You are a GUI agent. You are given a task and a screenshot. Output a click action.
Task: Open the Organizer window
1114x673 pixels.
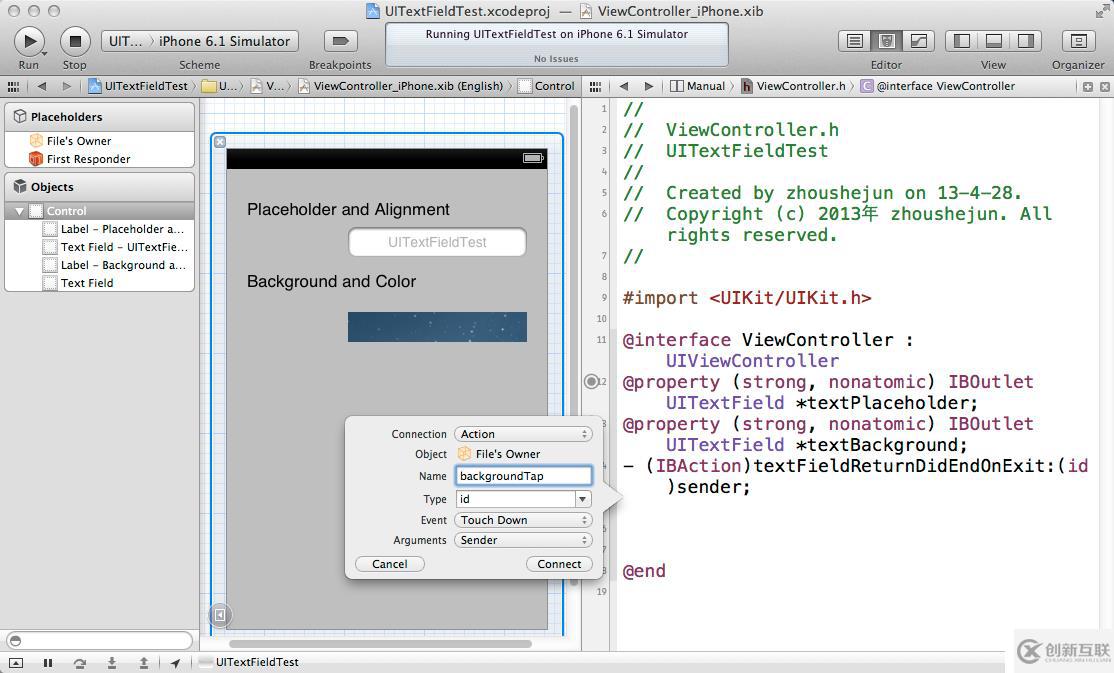[1078, 41]
